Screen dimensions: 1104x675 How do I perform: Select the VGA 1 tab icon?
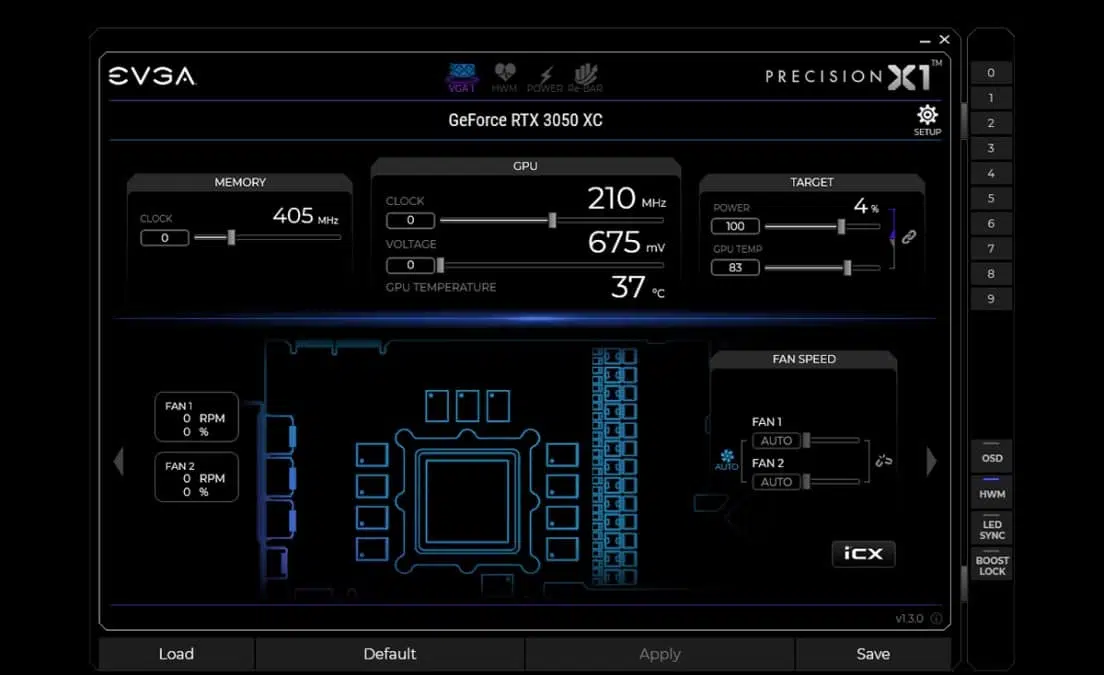462,72
